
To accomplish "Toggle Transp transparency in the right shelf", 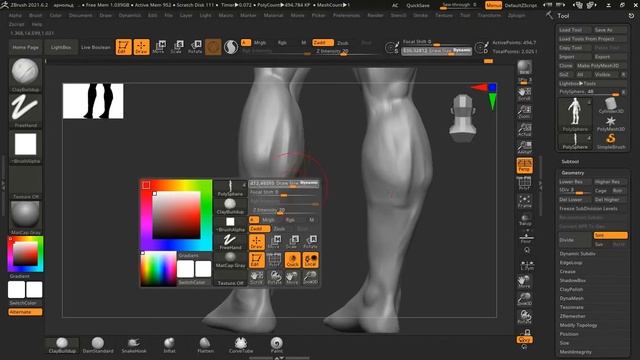I will (525, 220).
